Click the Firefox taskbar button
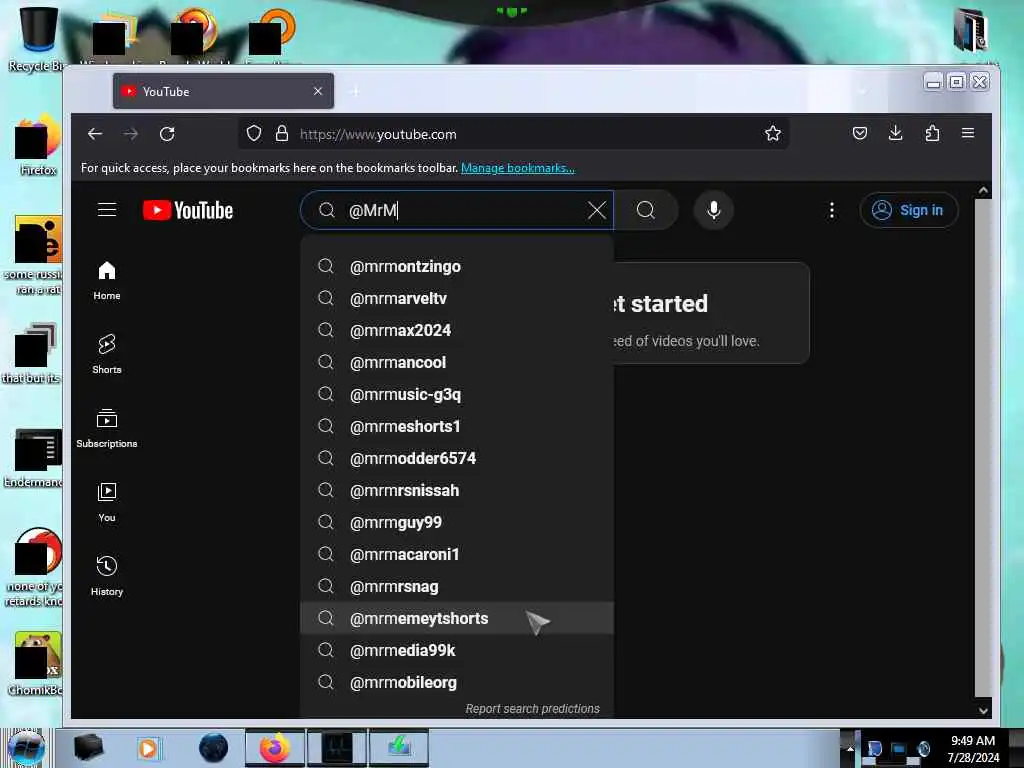The width and height of the screenshot is (1024, 768). pos(275,748)
